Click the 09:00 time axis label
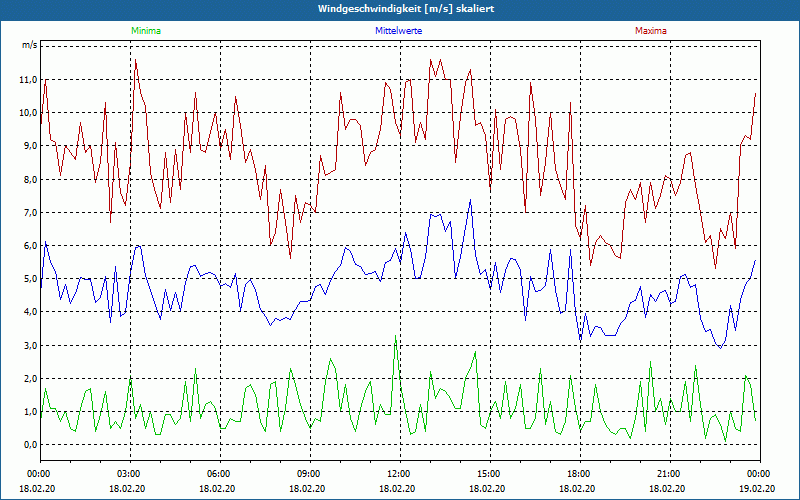Image resolution: width=800 pixels, height=500 pixels. click(310, 474)
